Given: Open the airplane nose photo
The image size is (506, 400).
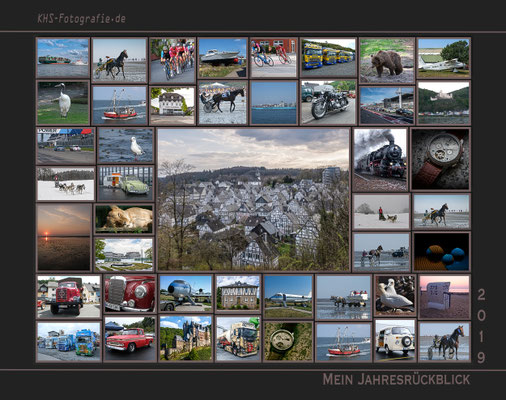Looking at the screenshot, I should click(x=186, y=294).
